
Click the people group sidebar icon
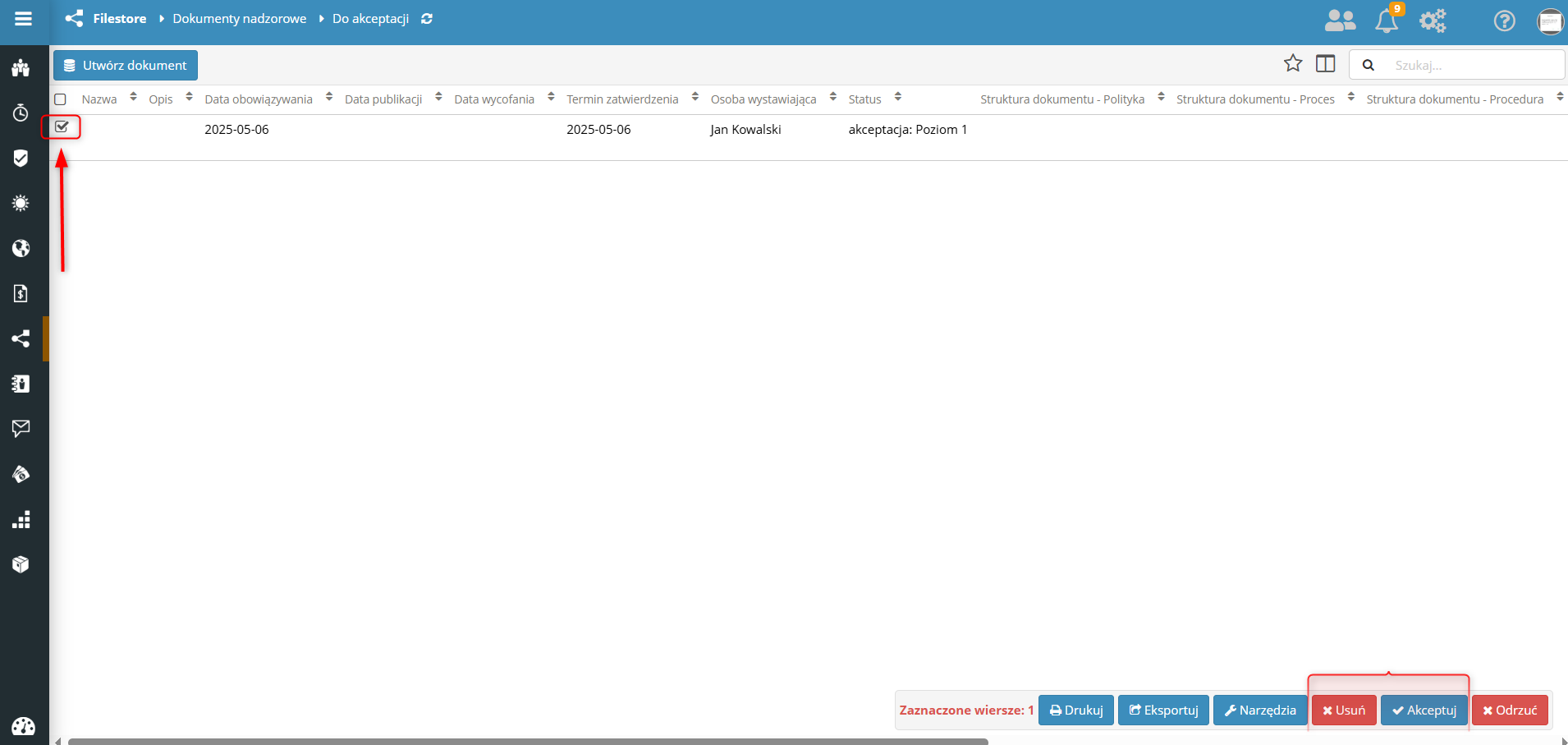pyautogui.click(x=21, y=68)
